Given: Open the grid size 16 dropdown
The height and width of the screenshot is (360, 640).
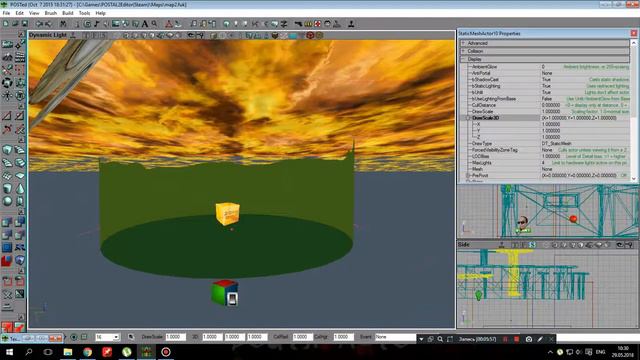Looking at the screenshot, I should pyautogui.click(x=116, y=337).
